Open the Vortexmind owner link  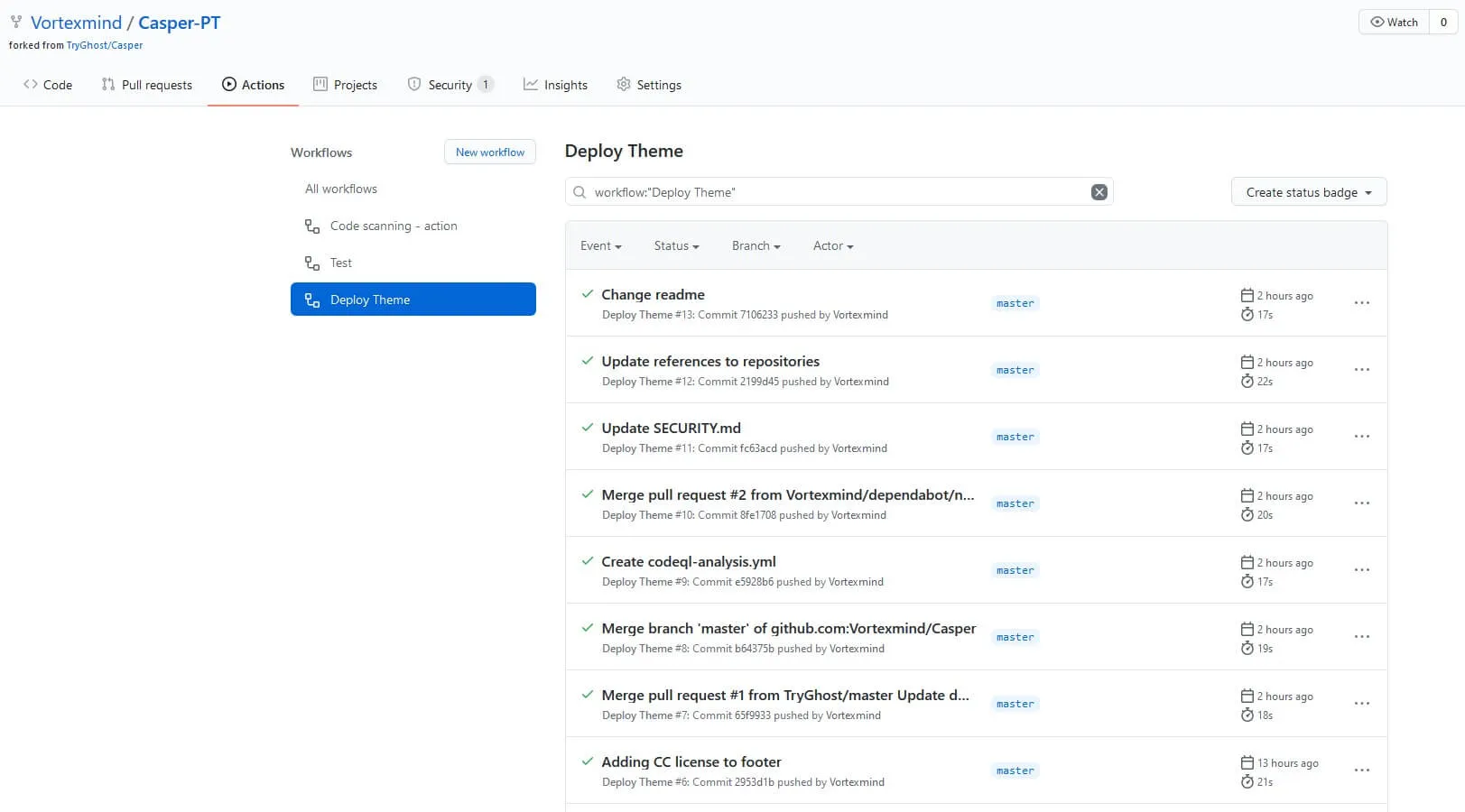point(76,23)
